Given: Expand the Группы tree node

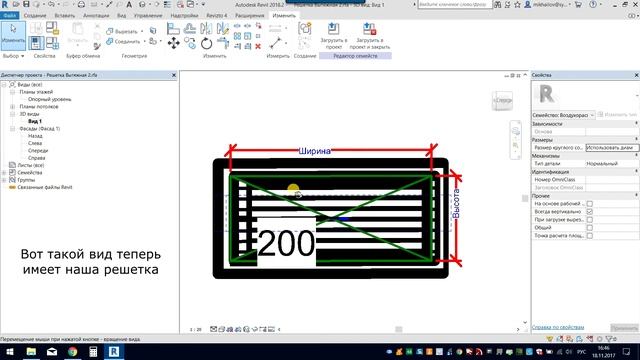Looking at the screenshot, I should pos(4,180).
